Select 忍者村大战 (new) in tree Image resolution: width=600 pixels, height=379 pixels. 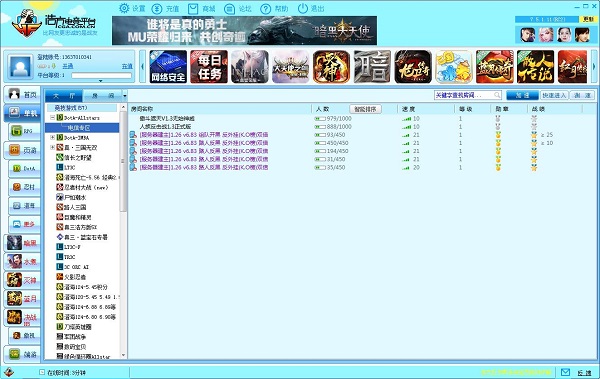point(86,187)
